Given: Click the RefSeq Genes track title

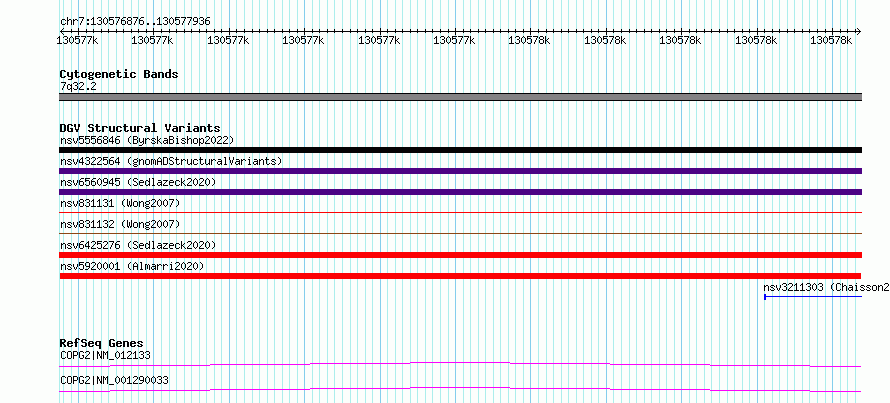Looking at the screenshot, I should [102, 343].
